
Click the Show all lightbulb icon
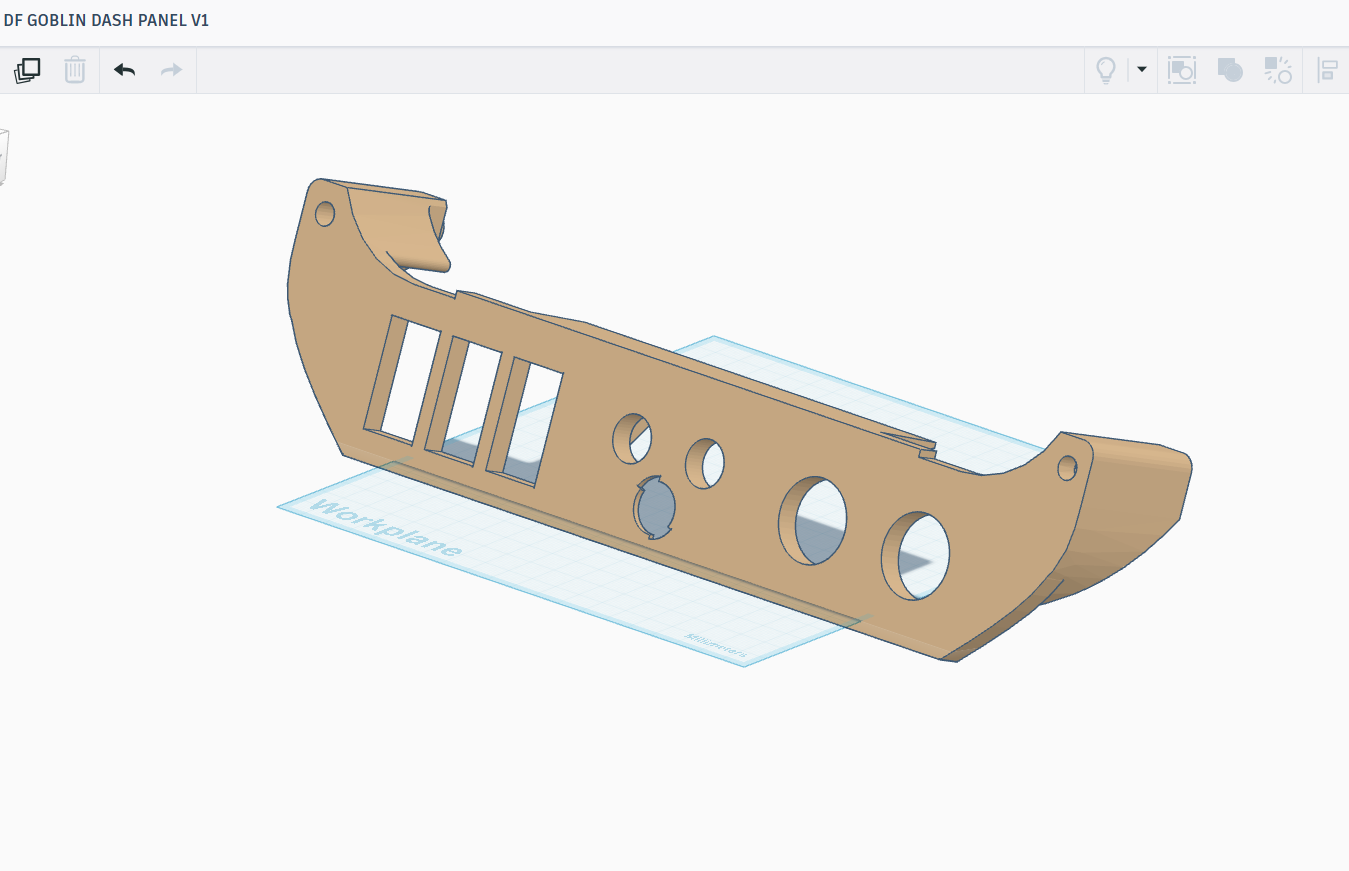[1106, 70]
